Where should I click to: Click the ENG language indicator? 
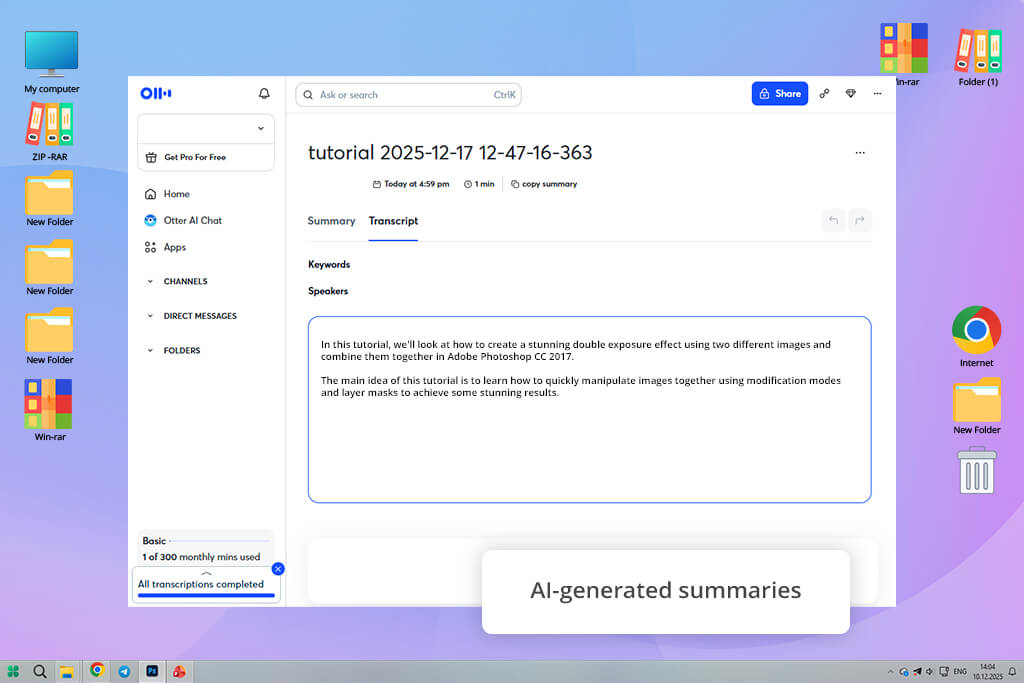click(960, 671)
